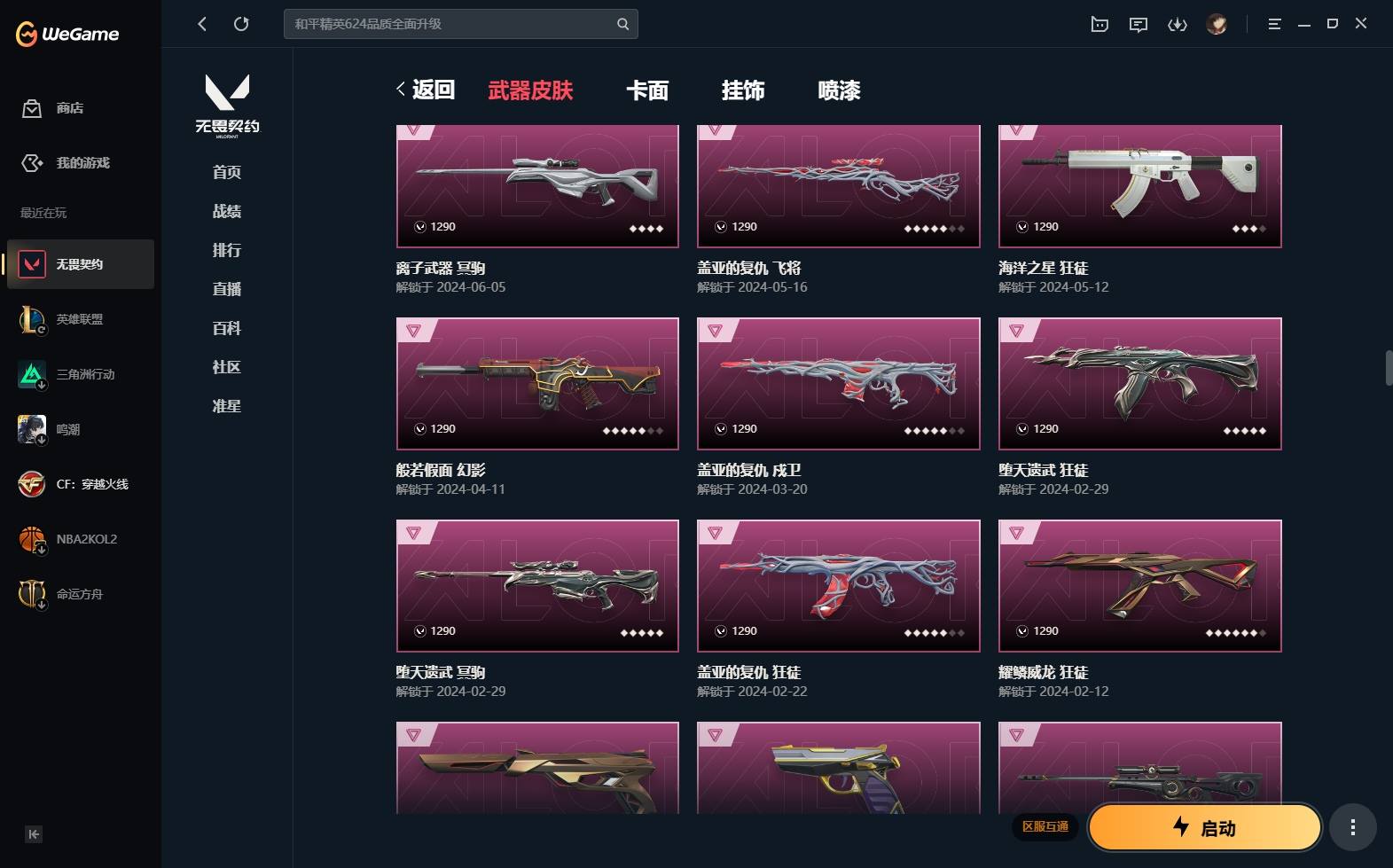Click the refresh icon in top bar
This screenshot has height=868, width=1393.
point(241,24)
